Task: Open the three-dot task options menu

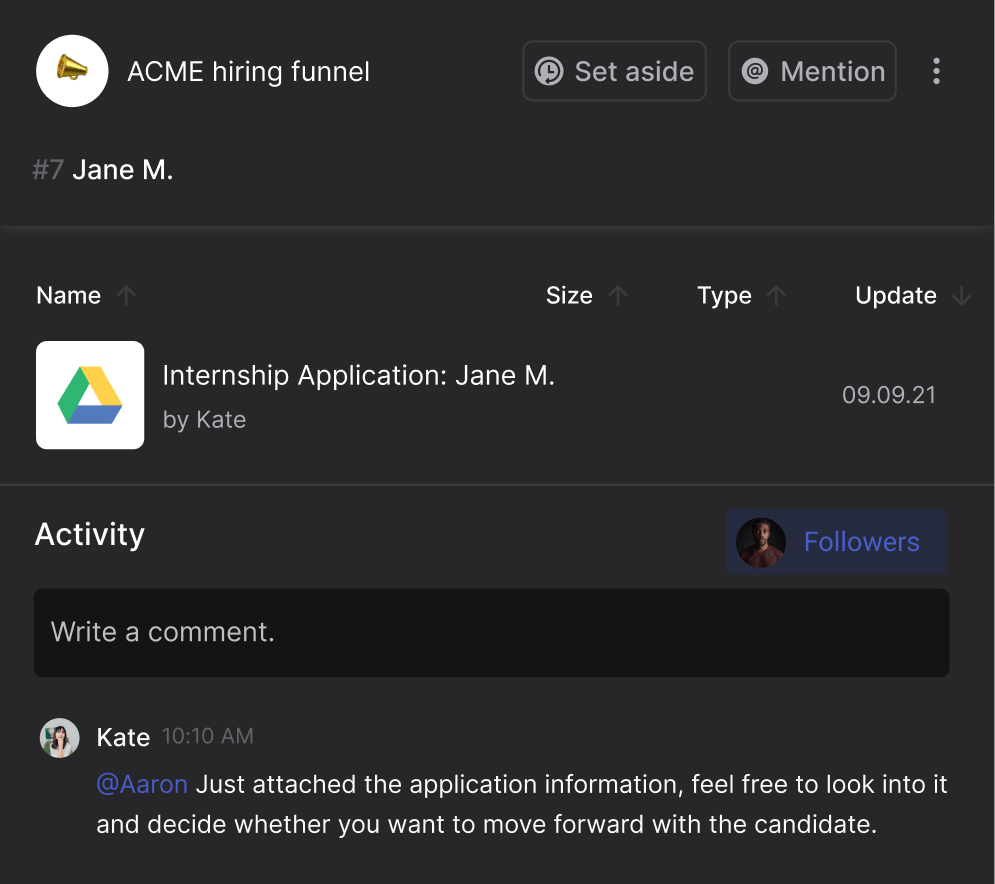Action: tap(936, 70)
